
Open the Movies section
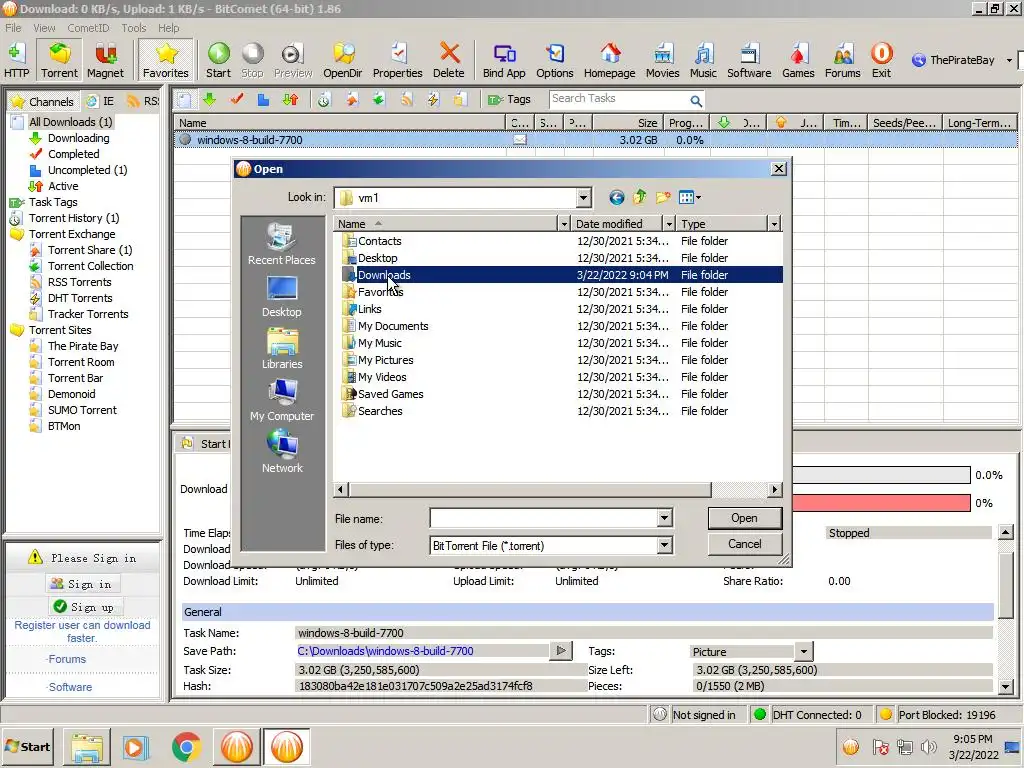tap(663, 60)
